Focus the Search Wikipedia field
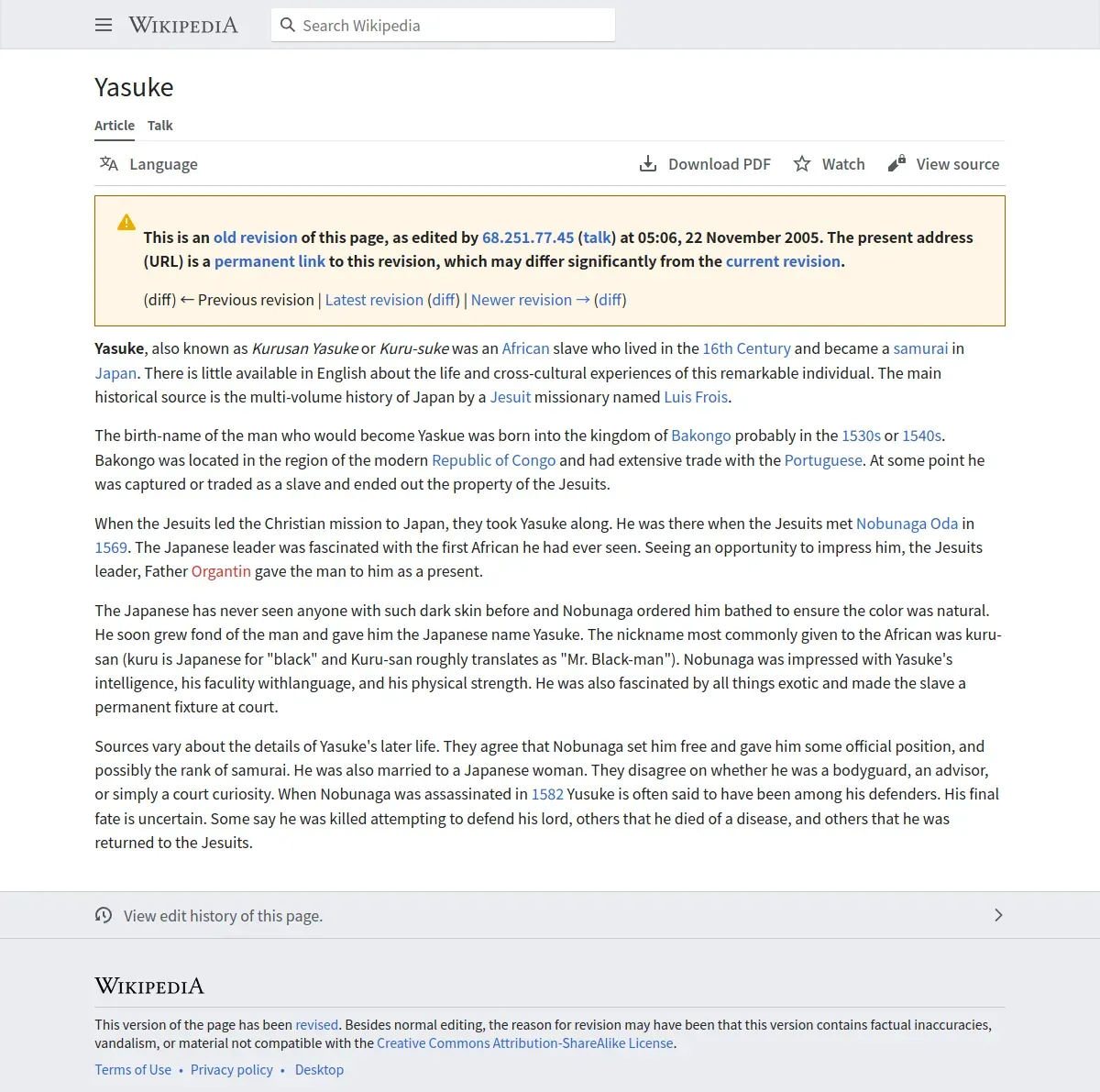This screenshot has width=1100, height=1092. (443, 25)
